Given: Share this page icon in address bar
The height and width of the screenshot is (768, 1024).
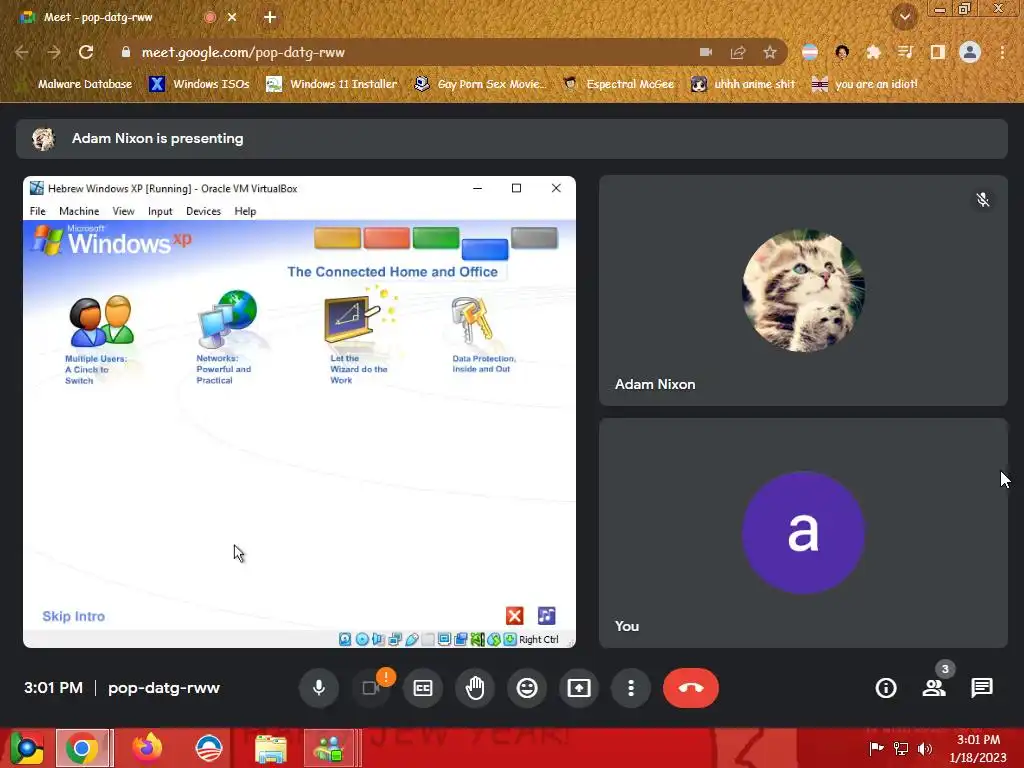Looking at the screenshot, I should pos(738,52).
